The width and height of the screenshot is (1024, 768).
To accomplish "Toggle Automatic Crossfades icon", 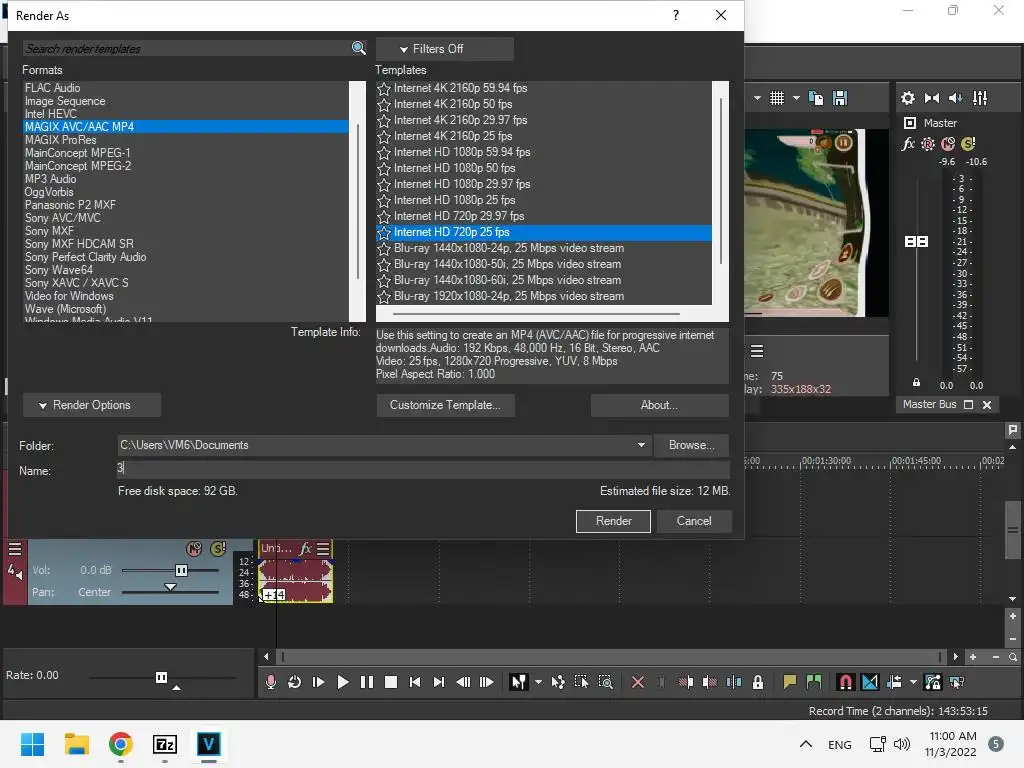I will click(870, 682).
